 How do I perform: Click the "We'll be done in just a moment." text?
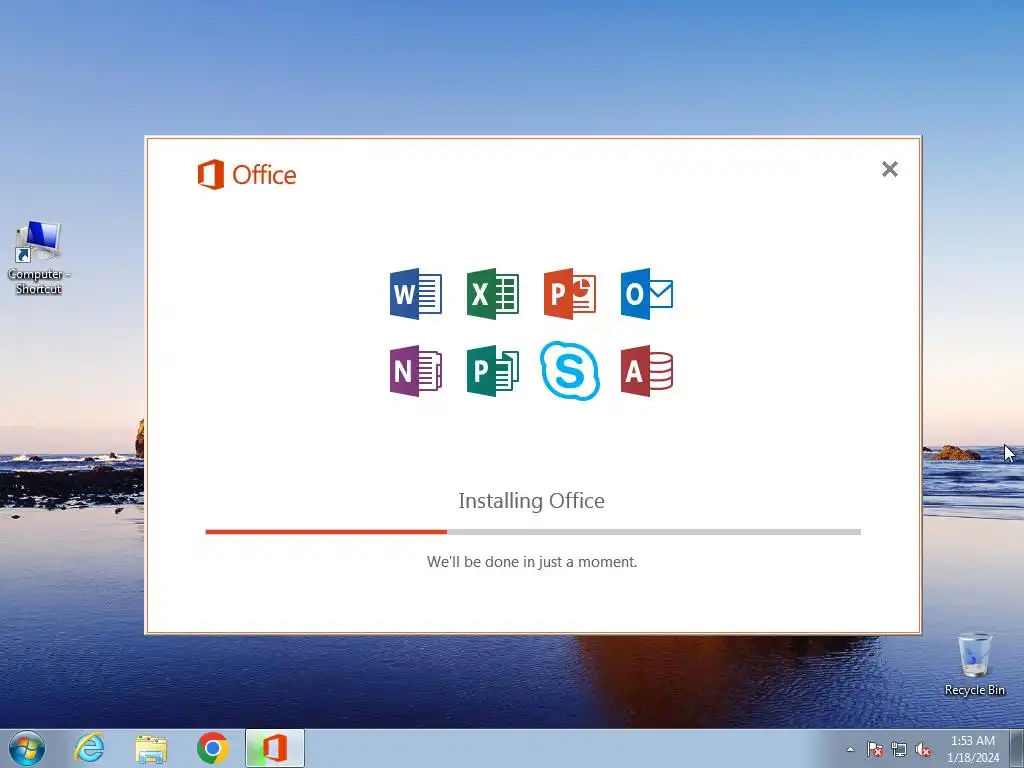click(x=532, y=562)
